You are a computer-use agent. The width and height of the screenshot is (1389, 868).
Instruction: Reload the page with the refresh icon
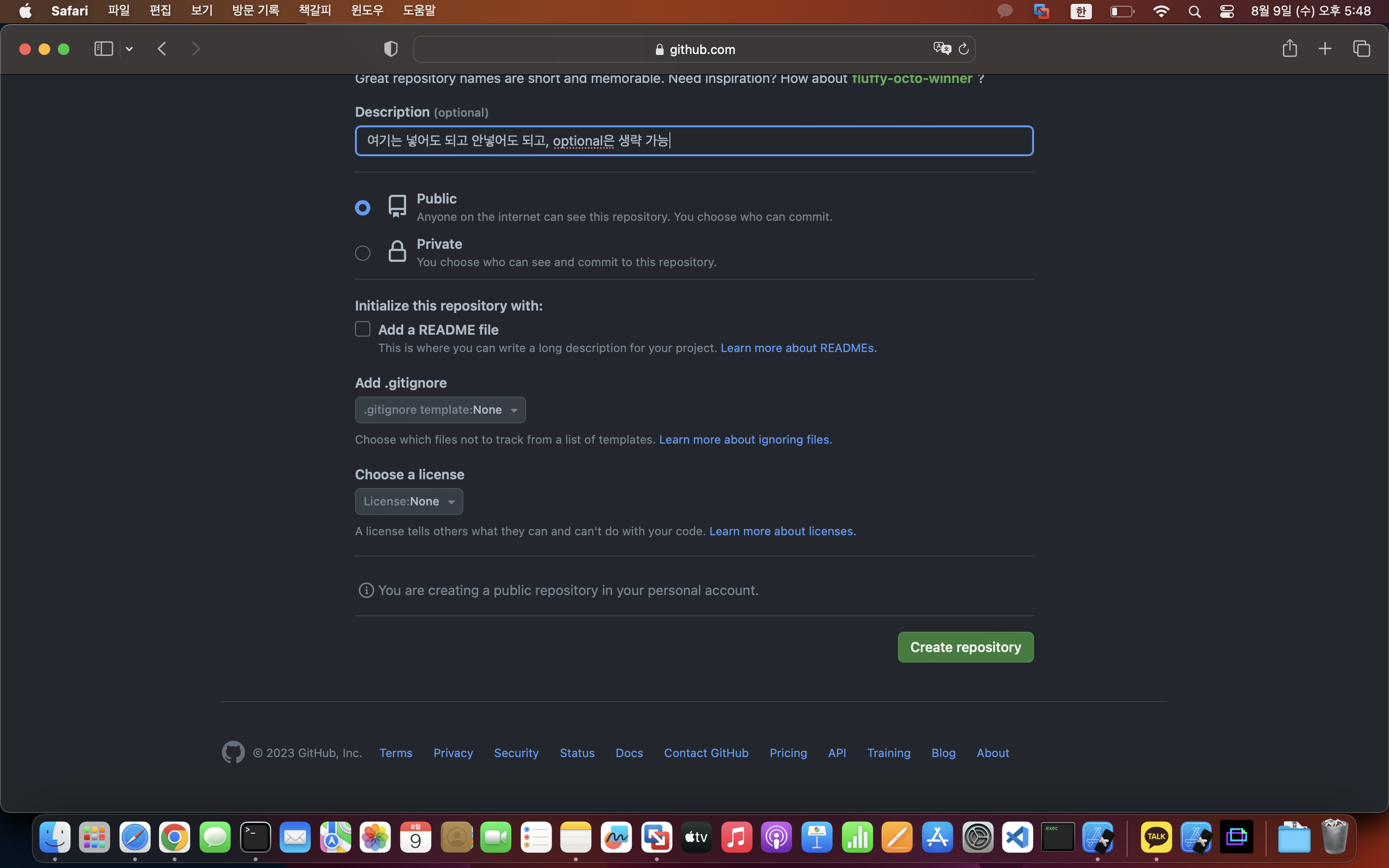(x=964, y=49)
